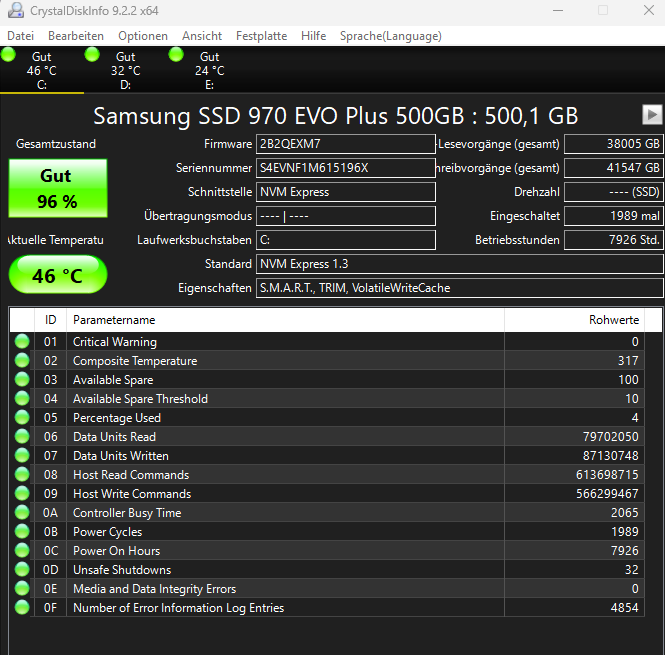The image size is (665, 655).
Task: Select the Data Units Written parameter name
Action: pos(121,456)
